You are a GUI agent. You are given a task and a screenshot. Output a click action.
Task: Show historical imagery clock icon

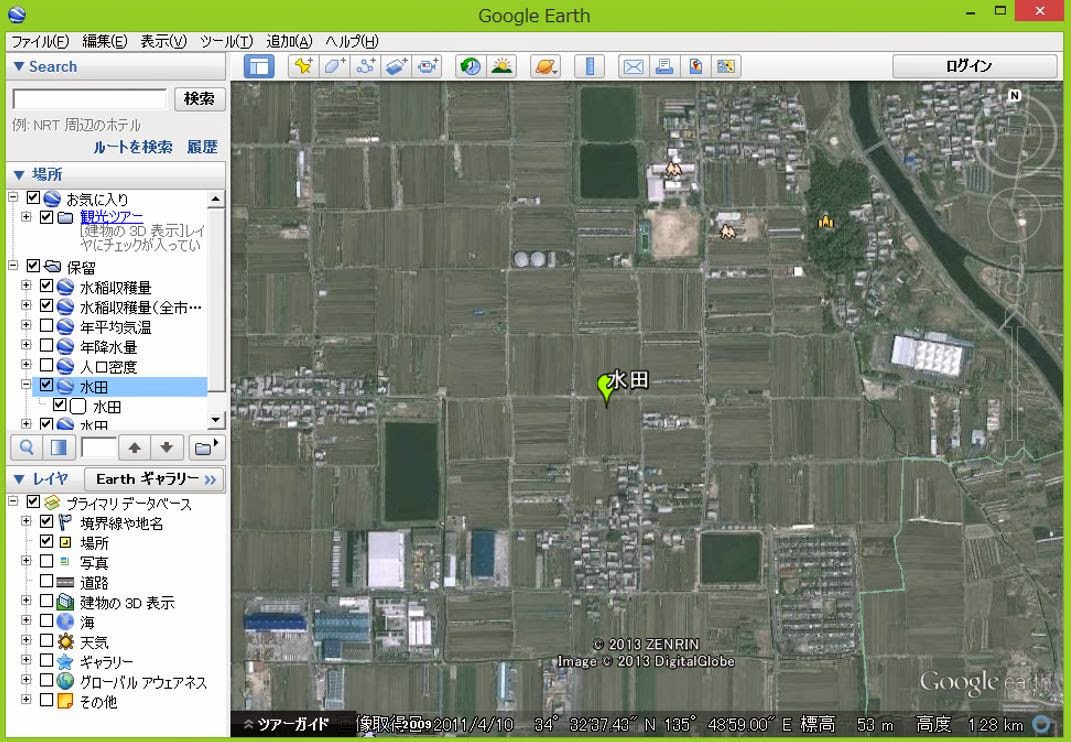click(470, 66)
